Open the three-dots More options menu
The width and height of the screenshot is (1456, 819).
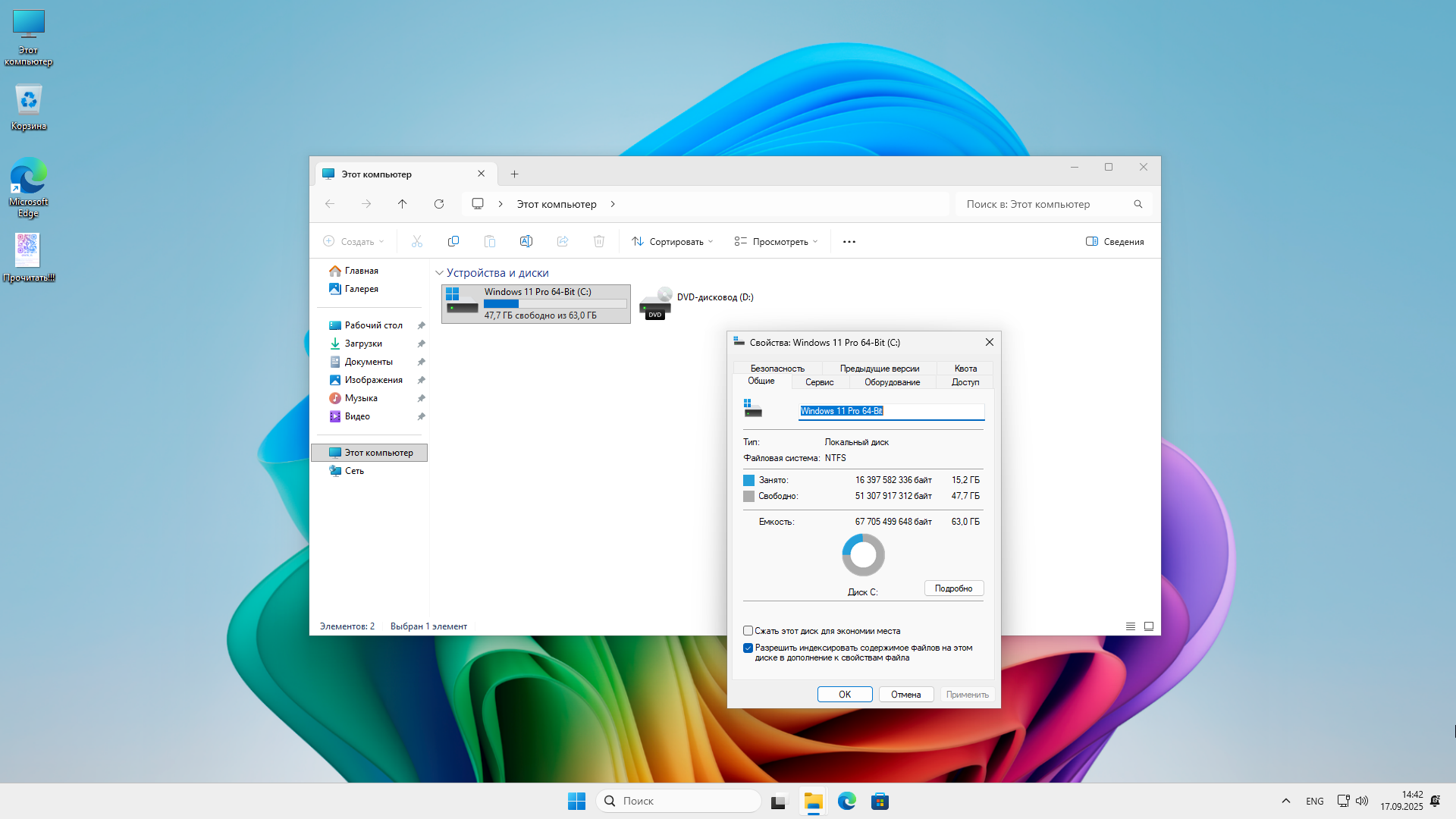pos(849,242)
